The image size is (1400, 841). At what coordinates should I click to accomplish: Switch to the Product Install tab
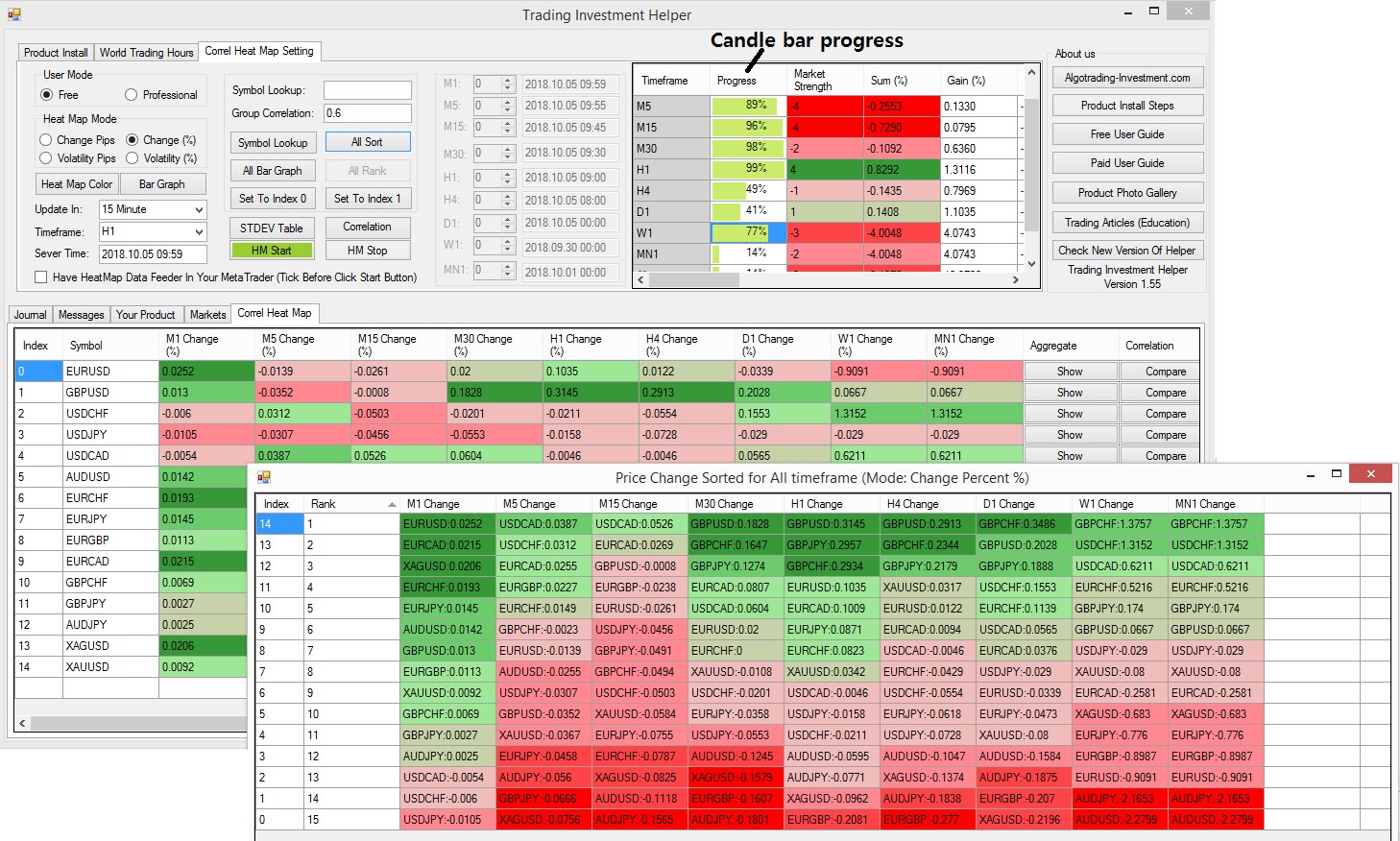tap(56, 53)
